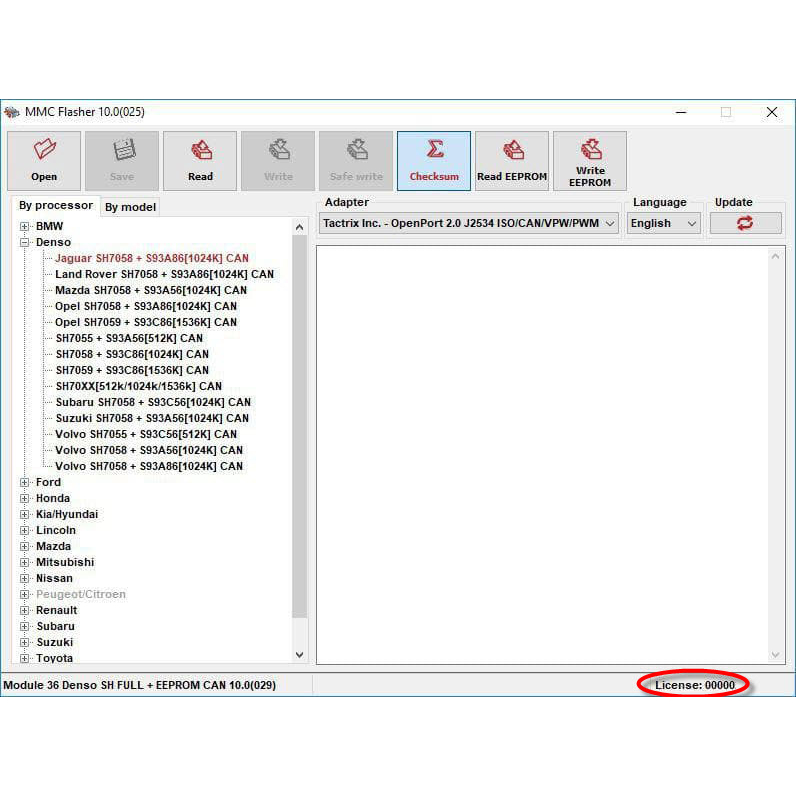Select SH7058 + S93C86[1024K] CAN entry
Viewport: 796px width, 796px height.
(x=132, y=354)
